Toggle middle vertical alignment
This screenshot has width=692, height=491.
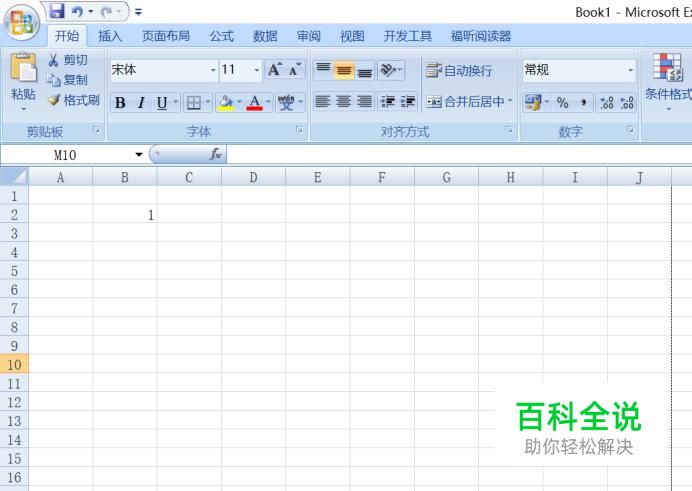344,70
